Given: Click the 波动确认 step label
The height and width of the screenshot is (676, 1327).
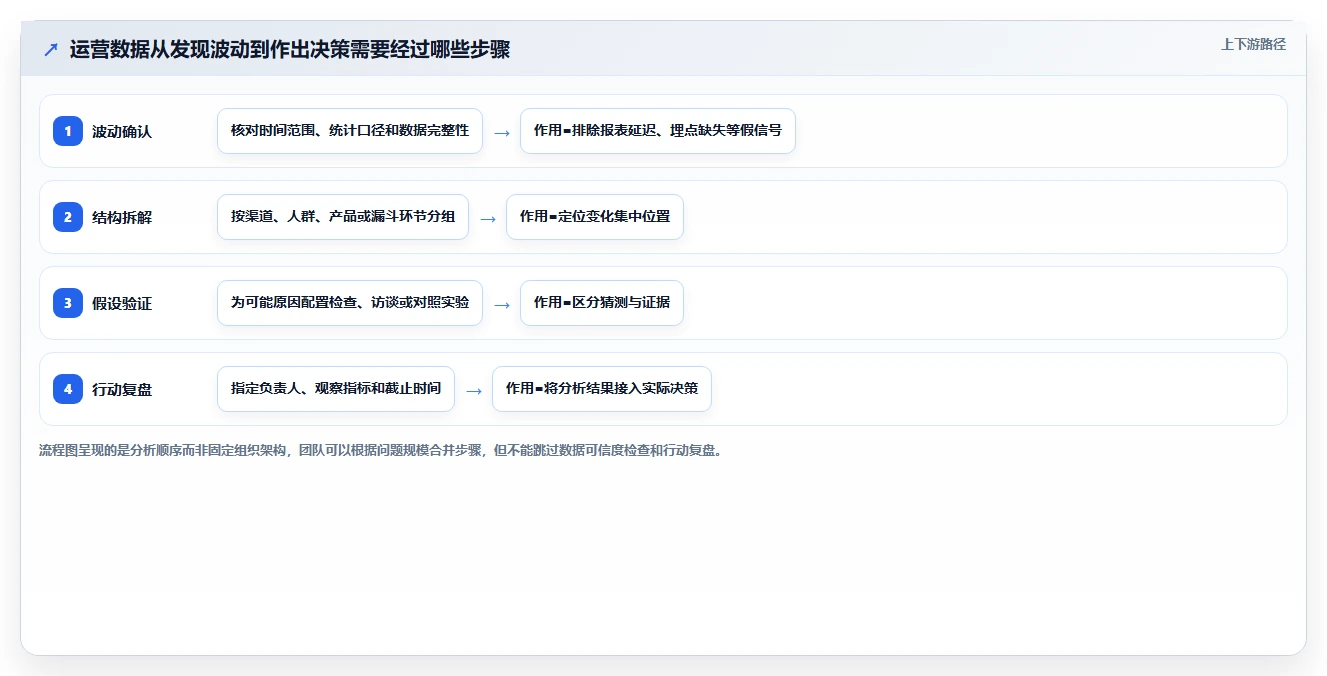Looking at the screenshot, I should point(122,131).
